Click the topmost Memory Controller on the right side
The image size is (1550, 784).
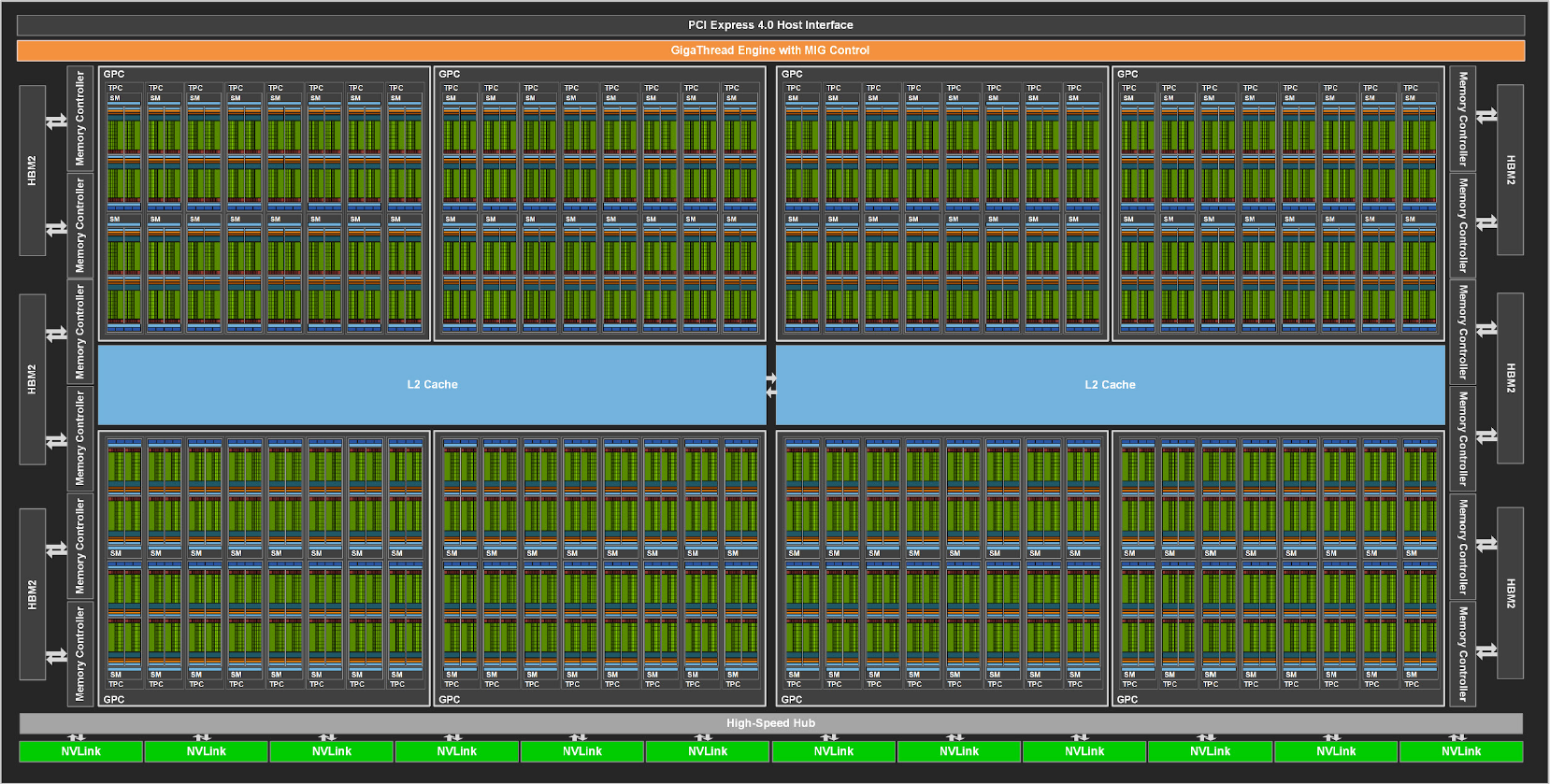[x=1462, y=119]
